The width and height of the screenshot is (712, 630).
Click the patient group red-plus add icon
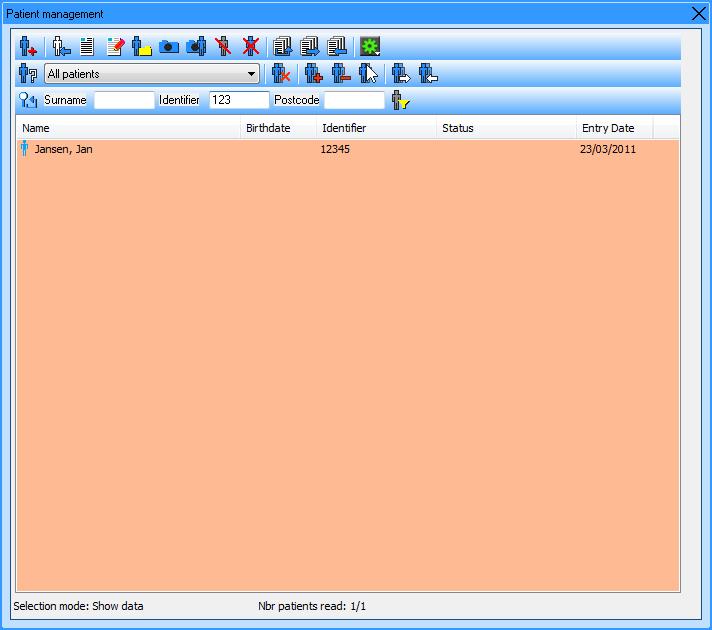click(313, 74)
